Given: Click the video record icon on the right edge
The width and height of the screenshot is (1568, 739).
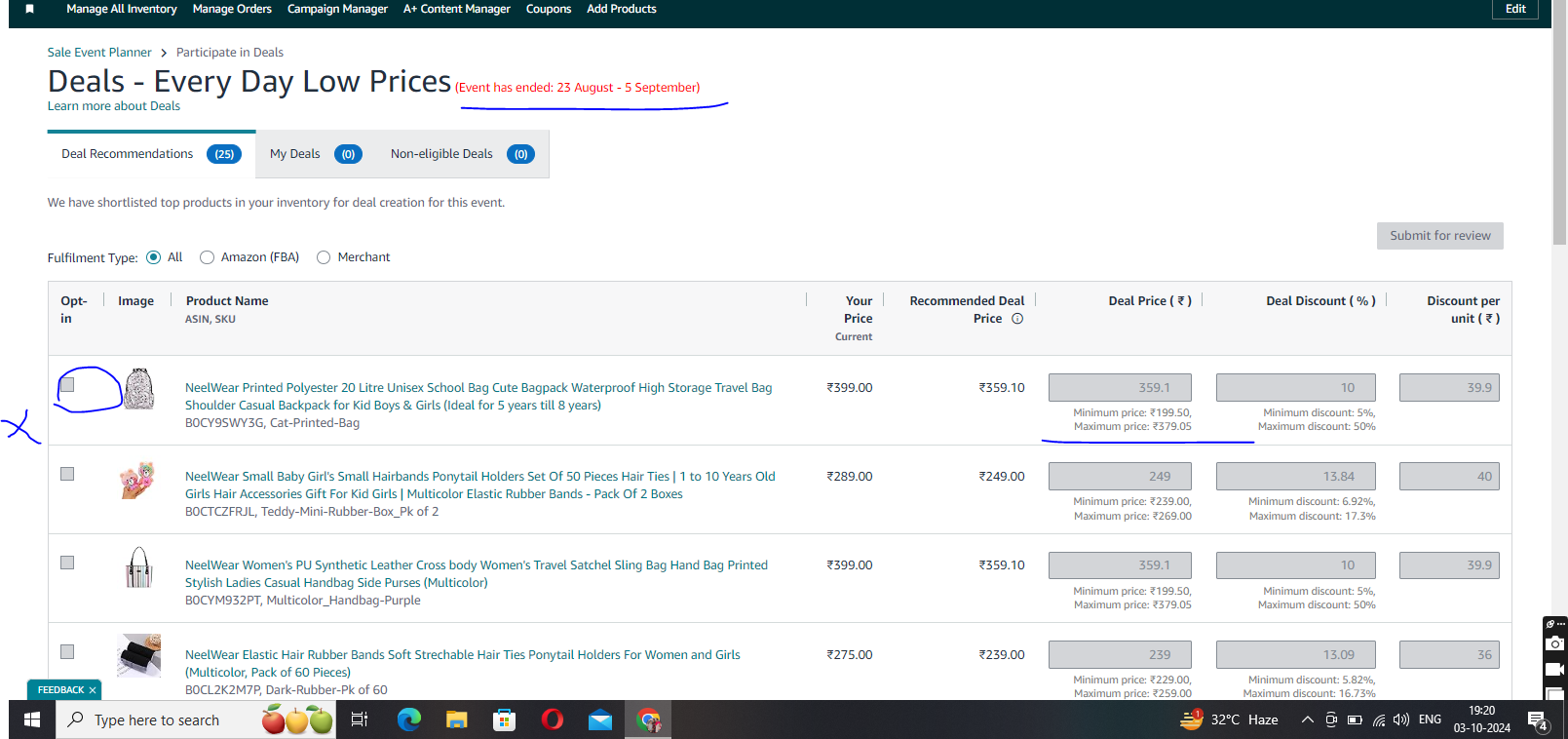Looking at the screenshot, I should [1555, 669].
